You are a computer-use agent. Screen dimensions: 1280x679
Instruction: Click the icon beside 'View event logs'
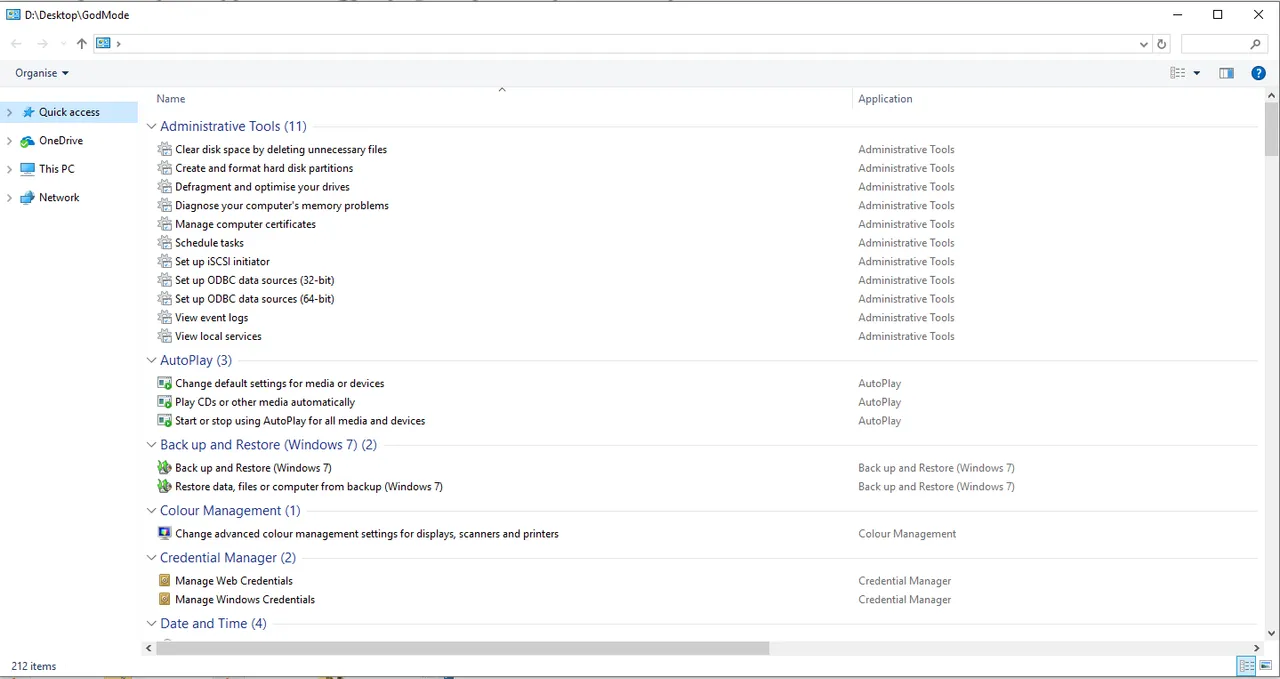pos(165,317)
